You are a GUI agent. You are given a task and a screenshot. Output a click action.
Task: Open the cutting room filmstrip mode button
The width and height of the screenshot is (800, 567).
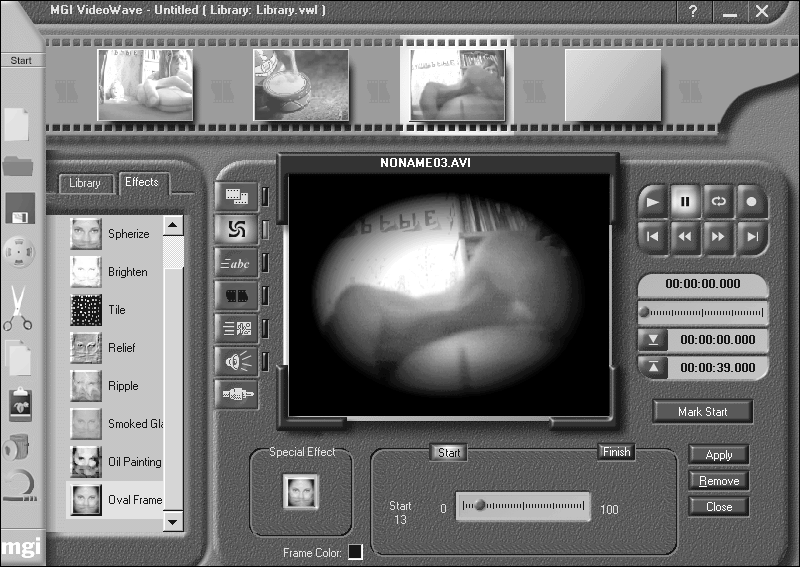click(x=236, y=196)
